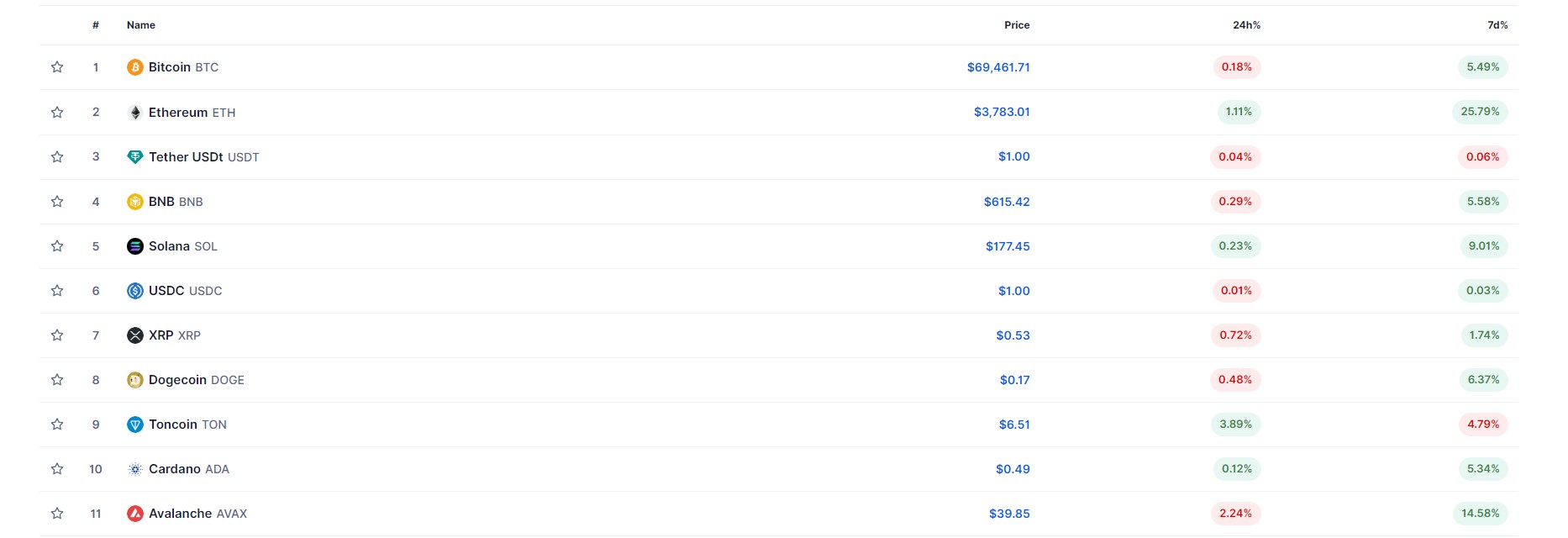Click the Ethereum ETH coin icon
Screen dimensions: 1568x538
click(135, 112)
